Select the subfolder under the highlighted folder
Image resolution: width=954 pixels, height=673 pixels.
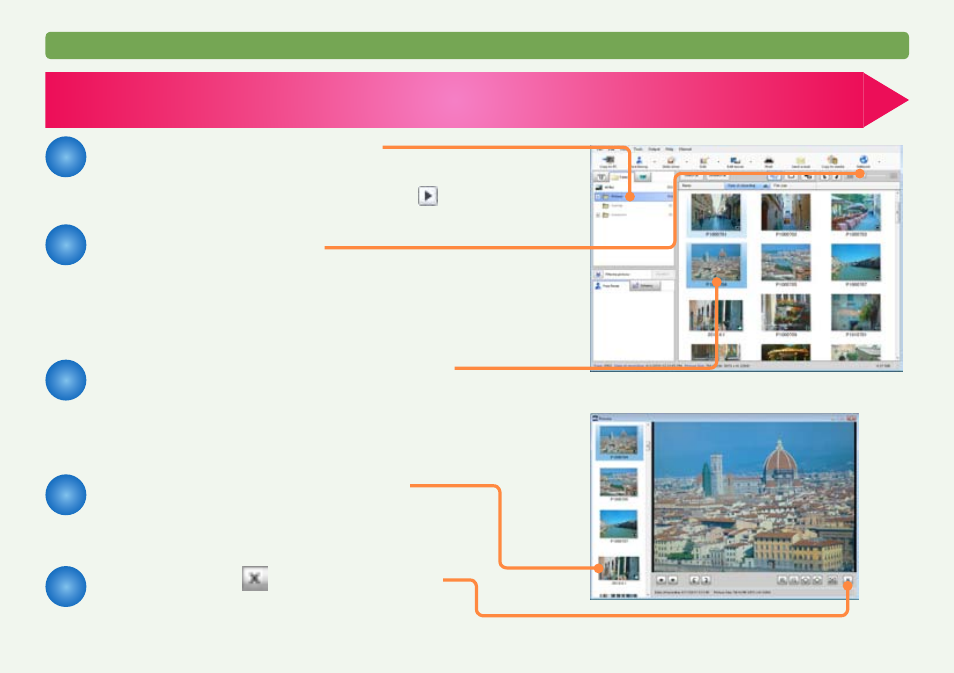633,206
